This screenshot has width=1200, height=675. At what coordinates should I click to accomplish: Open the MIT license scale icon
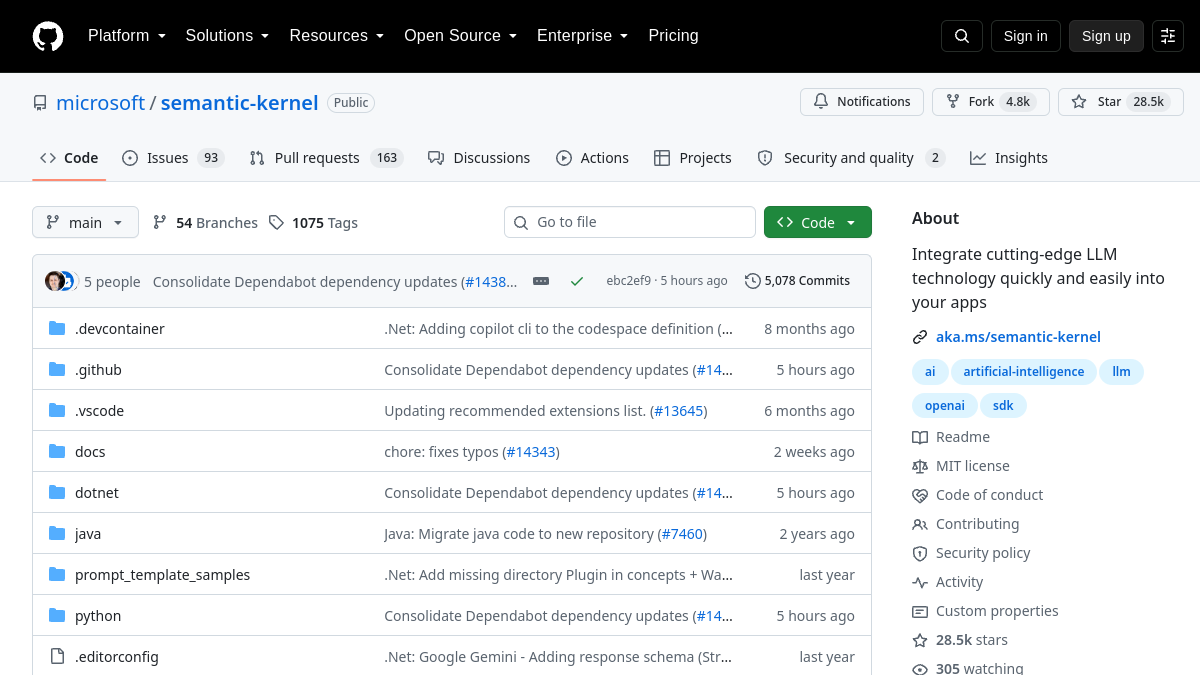(x=920, y=466)
